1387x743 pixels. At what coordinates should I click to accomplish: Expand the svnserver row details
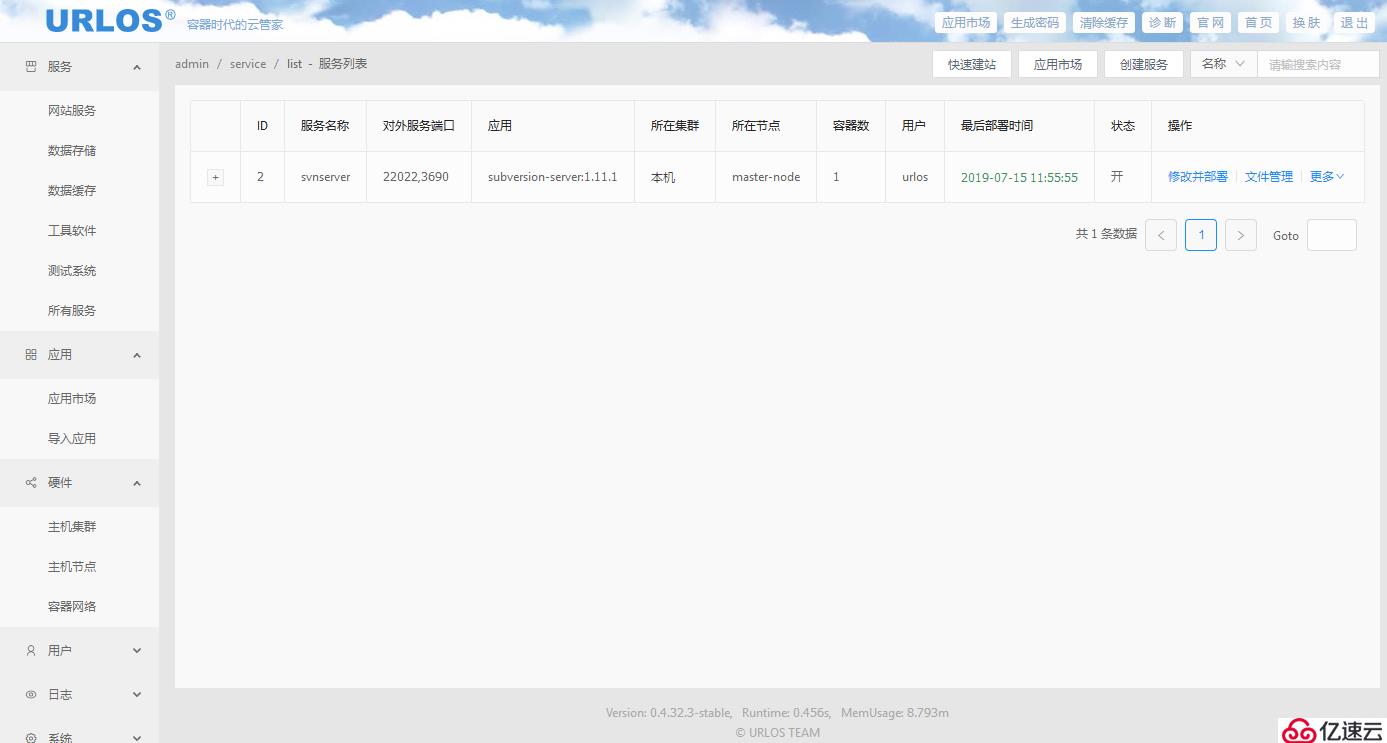215,177
